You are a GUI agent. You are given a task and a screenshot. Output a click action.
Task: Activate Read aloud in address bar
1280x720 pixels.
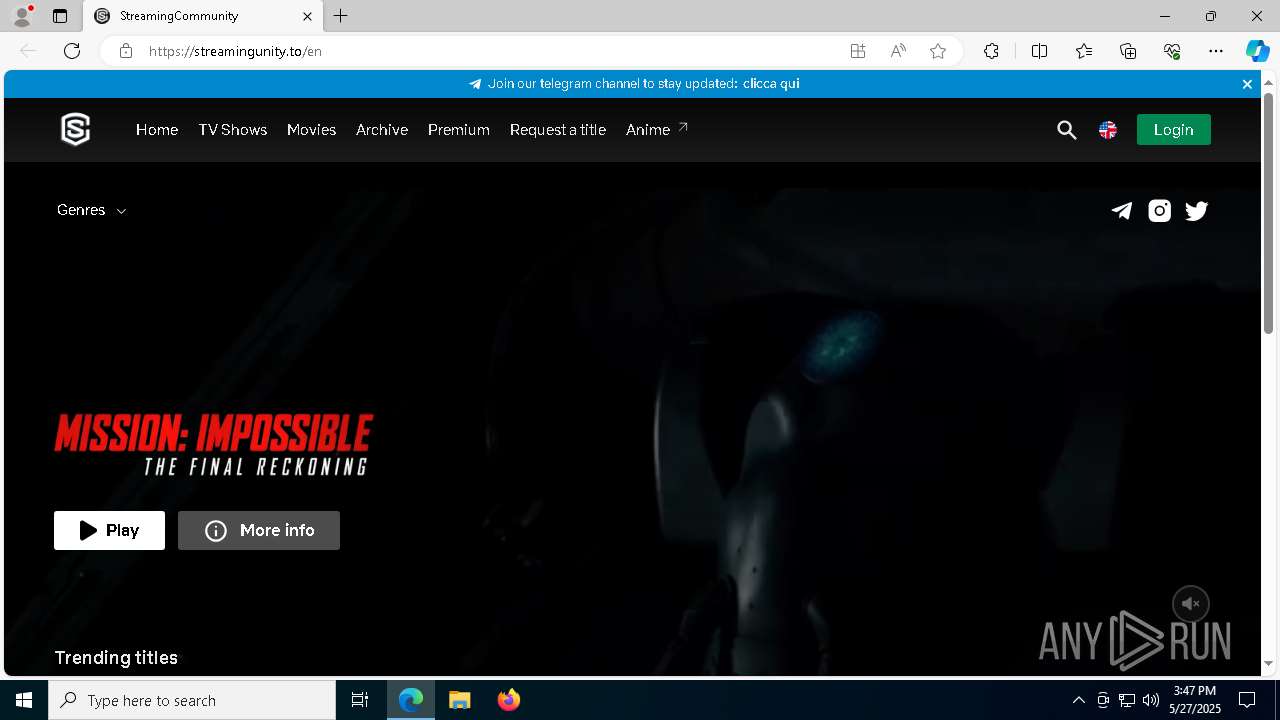pyautogui.click(x=898, y=51)
